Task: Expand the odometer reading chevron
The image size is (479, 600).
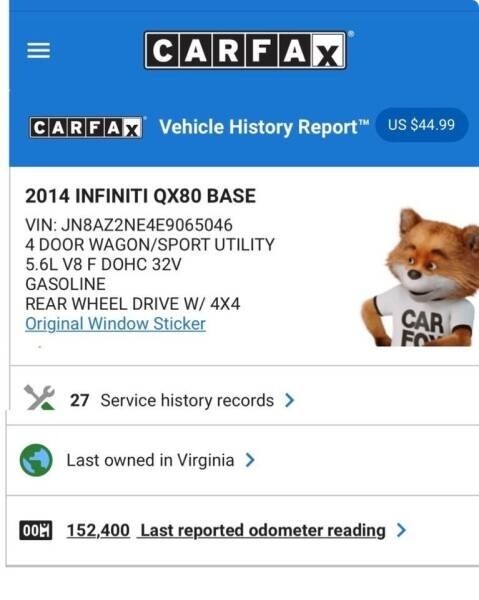Action: tap(401, 530)
